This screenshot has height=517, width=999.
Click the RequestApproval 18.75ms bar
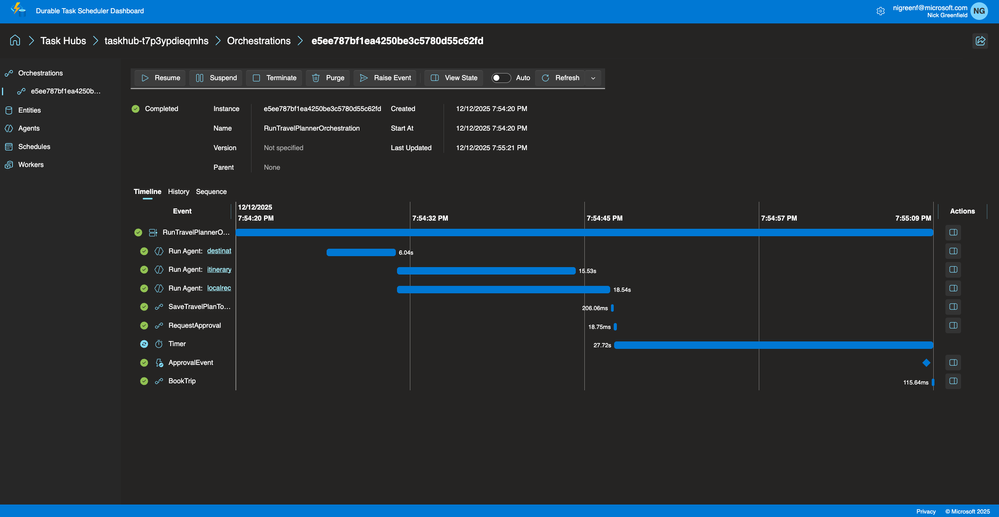pos(615,326)
